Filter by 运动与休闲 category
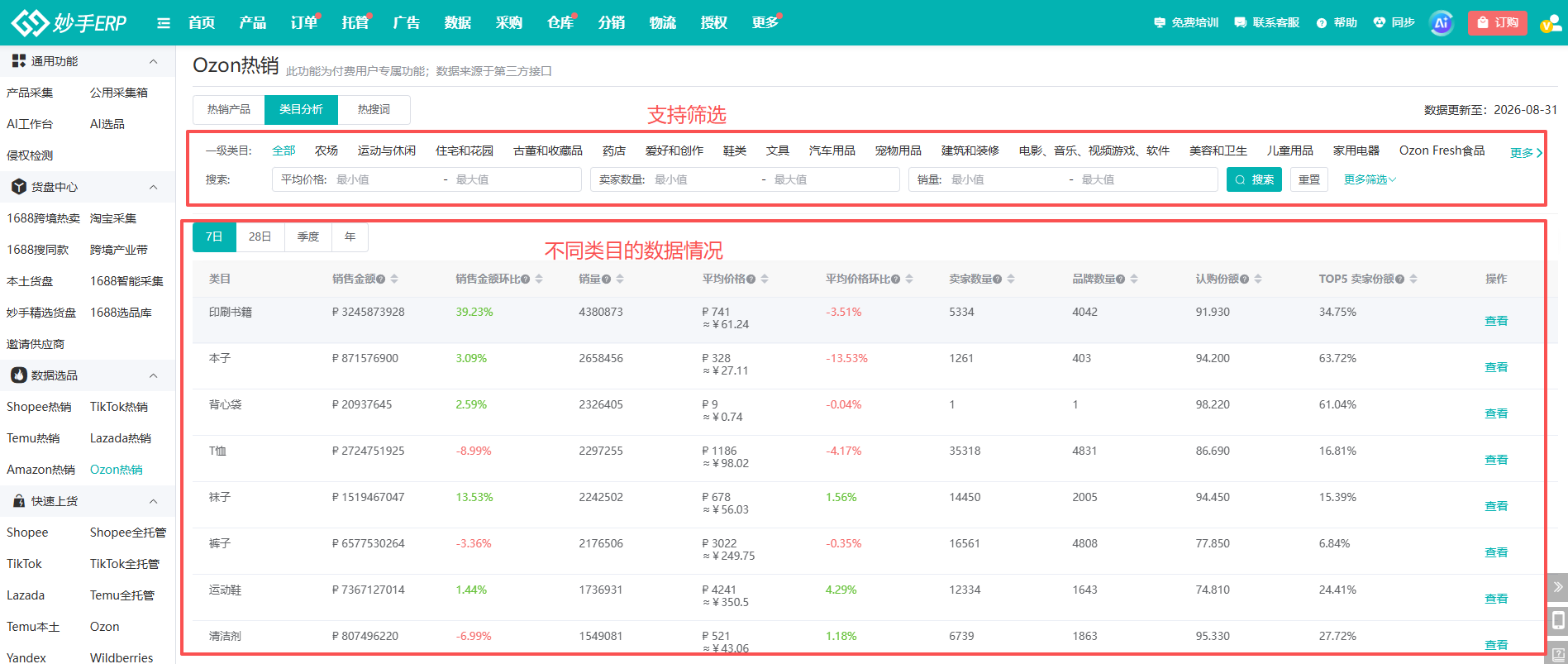 click(387, 150)
